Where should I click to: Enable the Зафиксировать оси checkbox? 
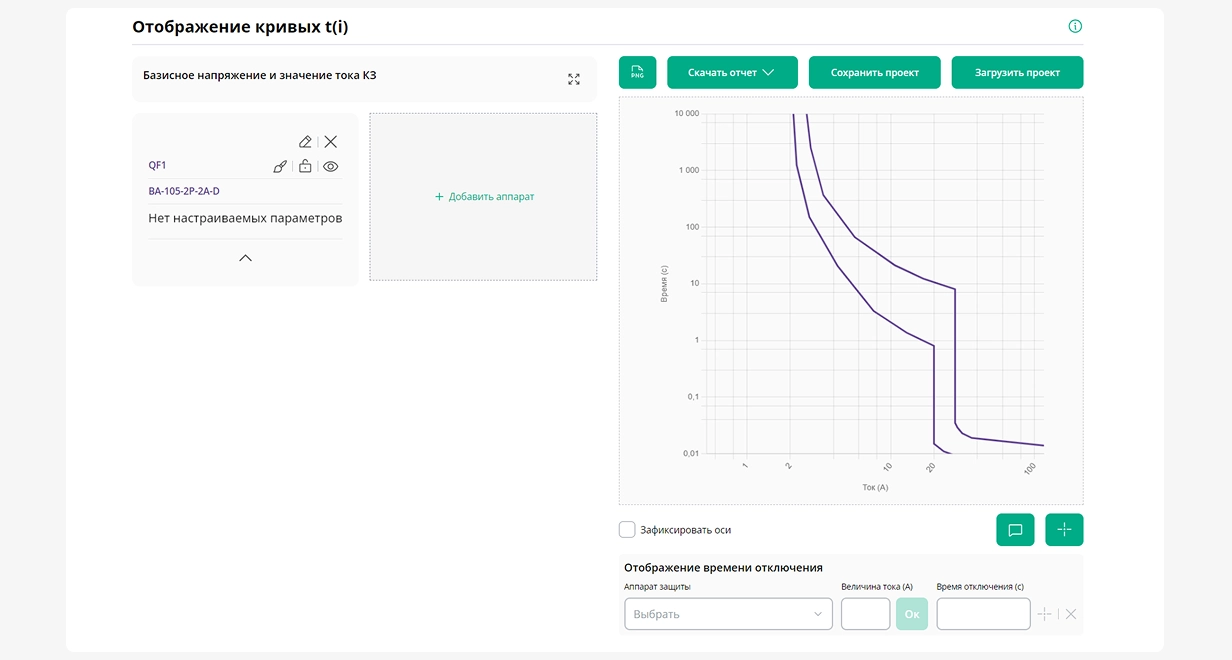[627, 530]
